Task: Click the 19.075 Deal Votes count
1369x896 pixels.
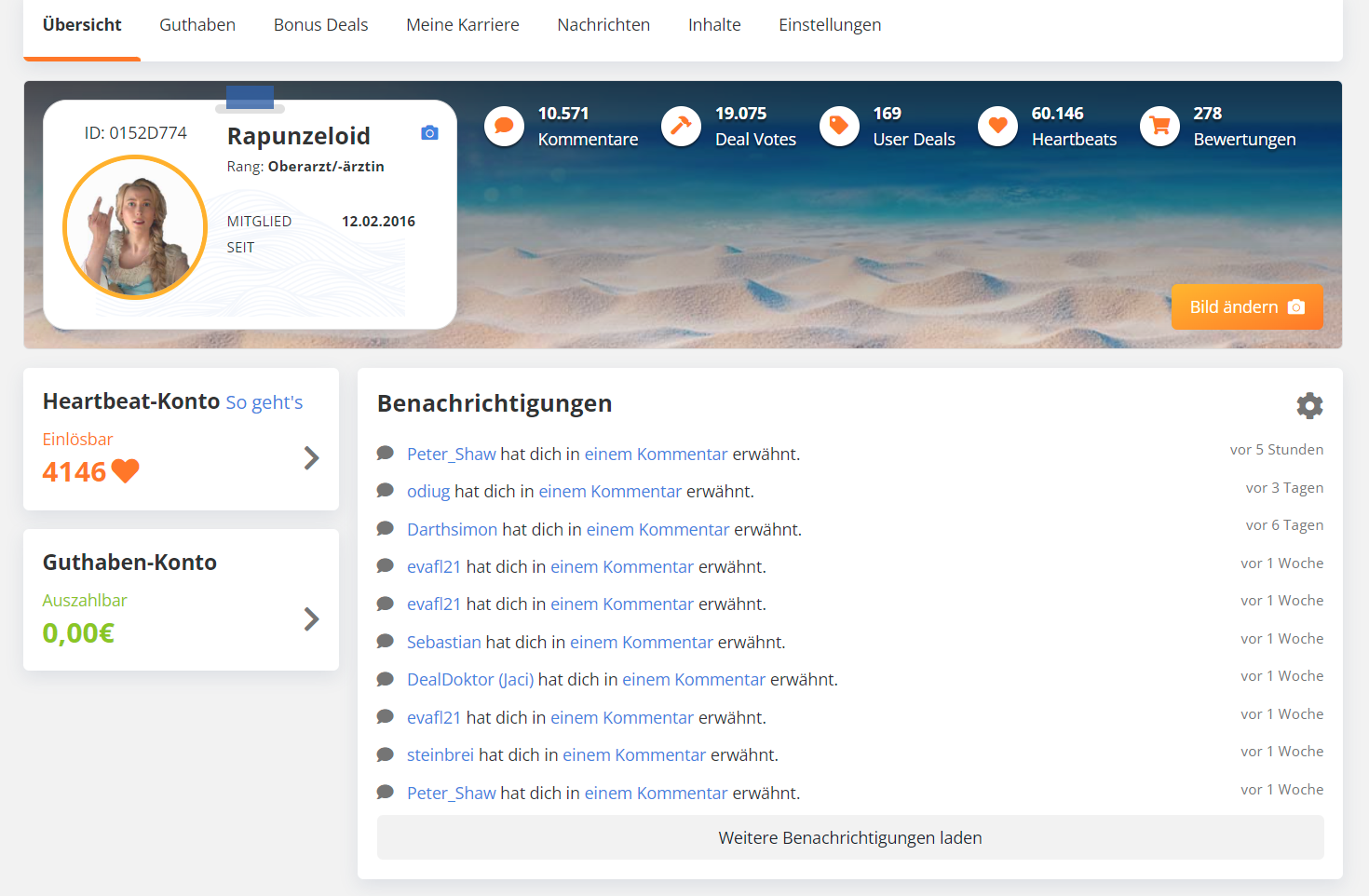Action: pos(741,114)
